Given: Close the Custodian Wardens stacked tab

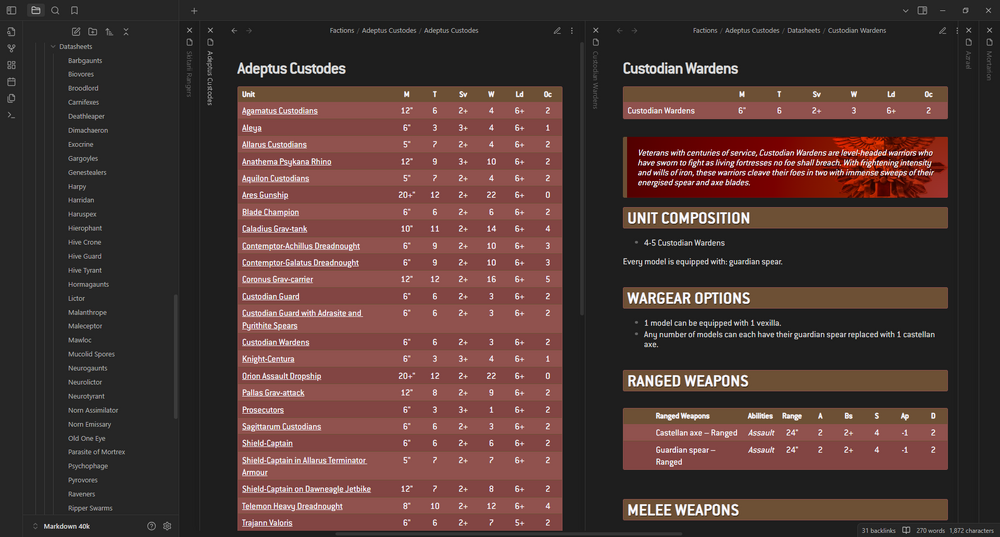Looking at the screenshot, I should 596,30.
